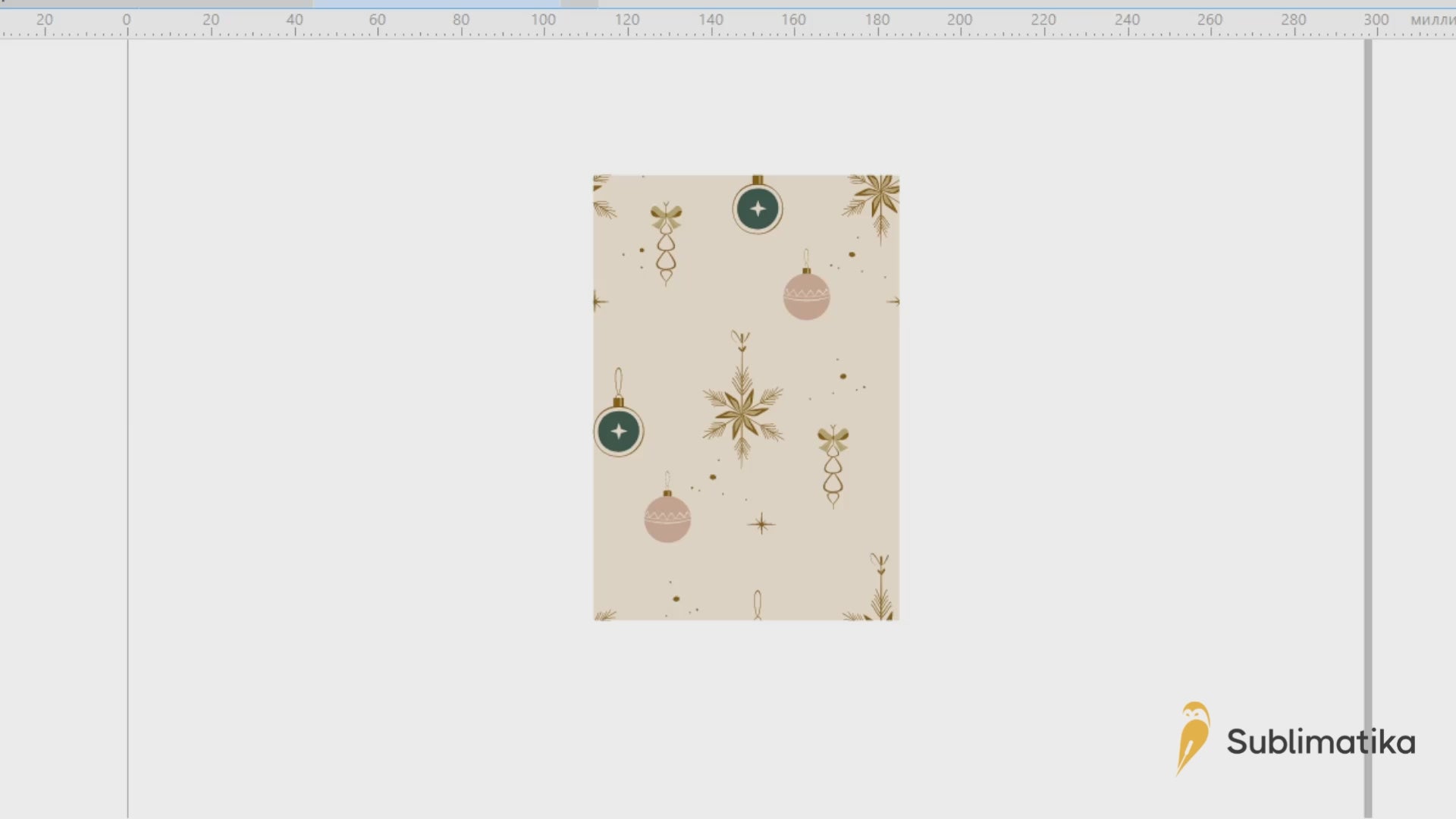
Task: Click the ruler at the 0 mark
Action: click(x=127, y=21)
